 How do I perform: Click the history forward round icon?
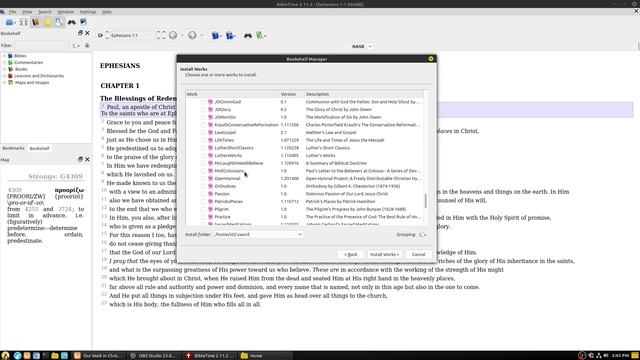point(192,36)
